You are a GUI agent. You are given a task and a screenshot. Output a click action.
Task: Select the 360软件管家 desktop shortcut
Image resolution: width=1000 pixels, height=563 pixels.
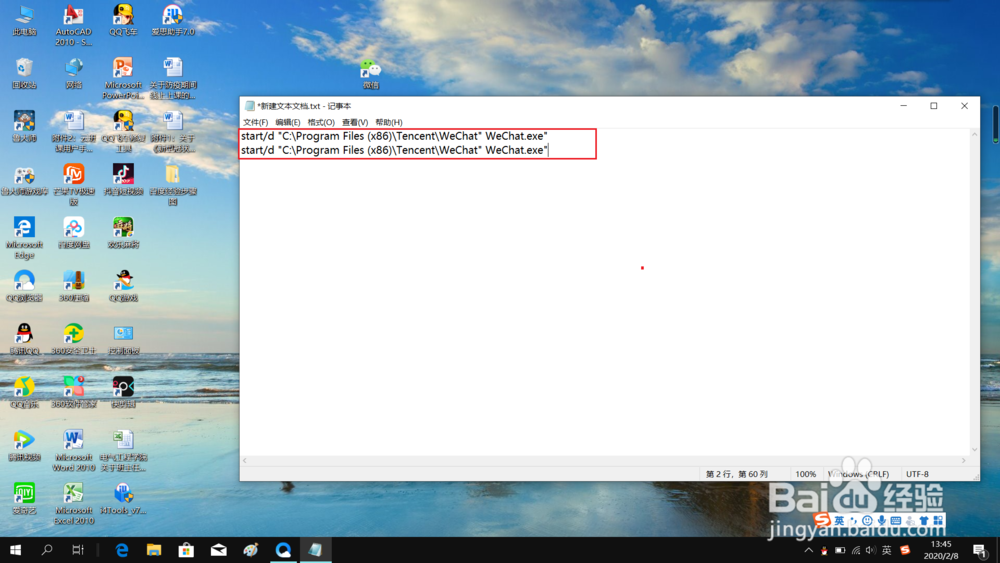[x=73, y=391]
